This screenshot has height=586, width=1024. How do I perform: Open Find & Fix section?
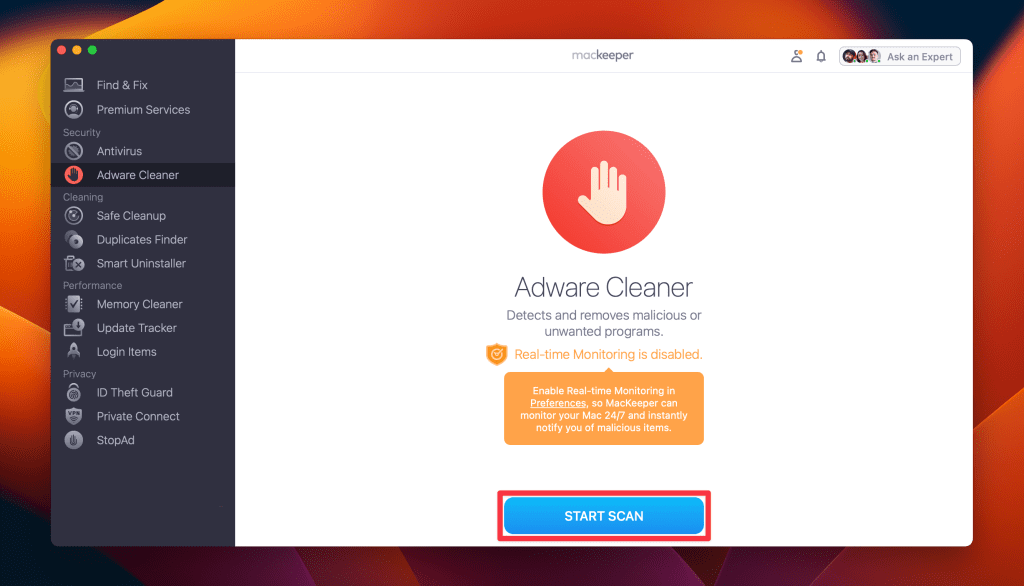pyautogui.click(x=142, y=85)
